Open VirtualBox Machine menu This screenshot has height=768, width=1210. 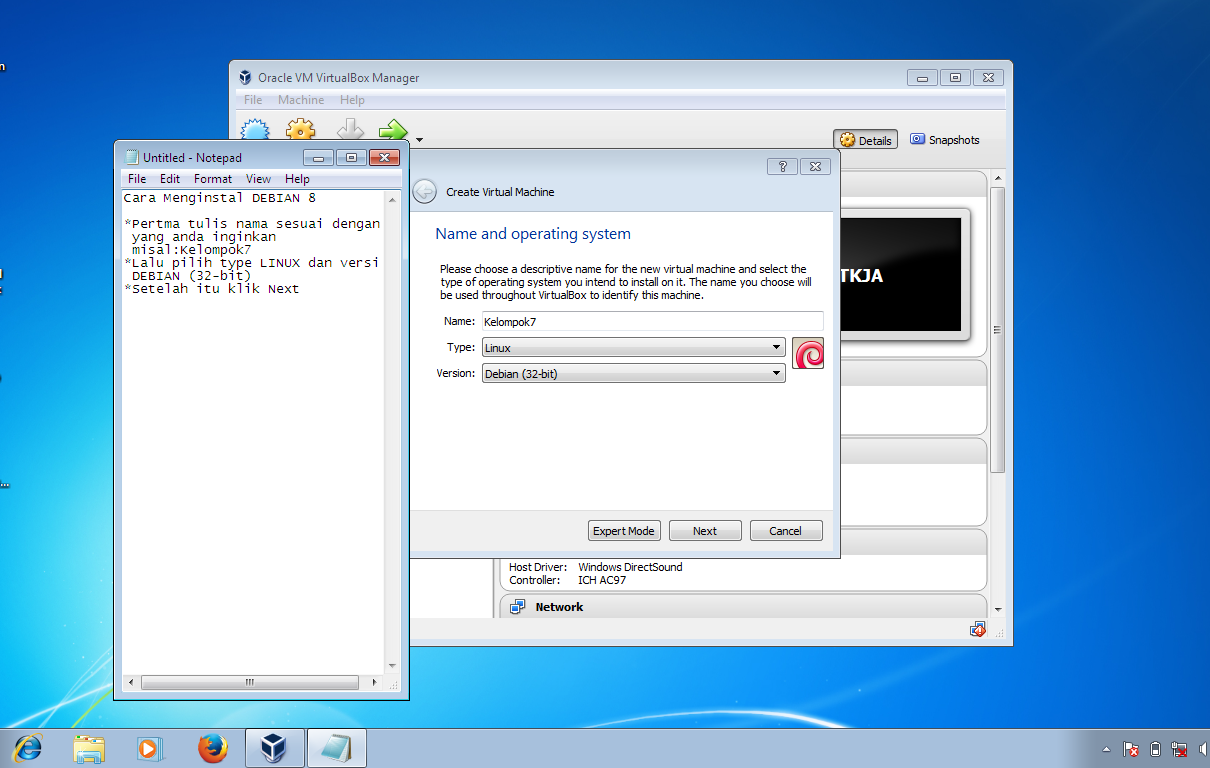301,100
